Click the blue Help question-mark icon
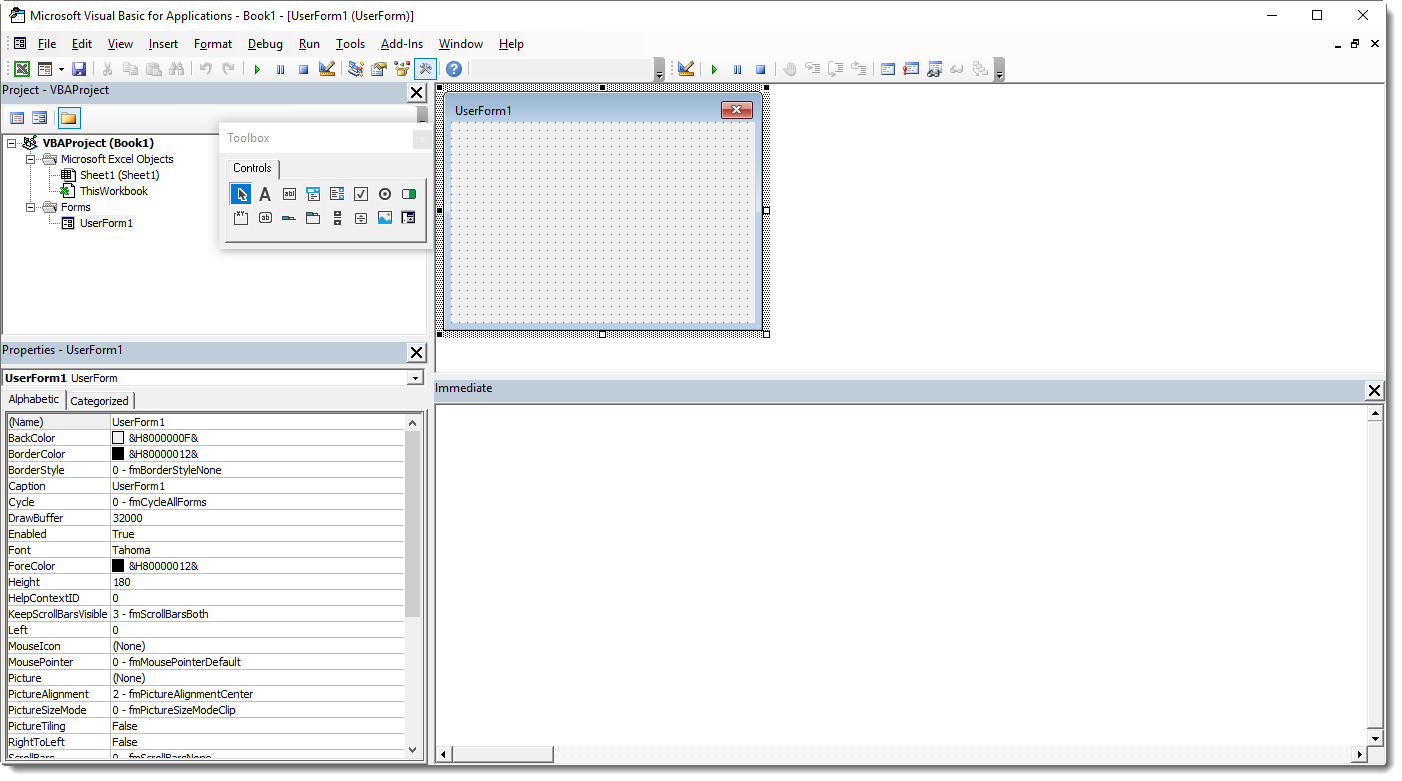The height and width of the screenshot is (781, 1402). click(x=454, y=69)
